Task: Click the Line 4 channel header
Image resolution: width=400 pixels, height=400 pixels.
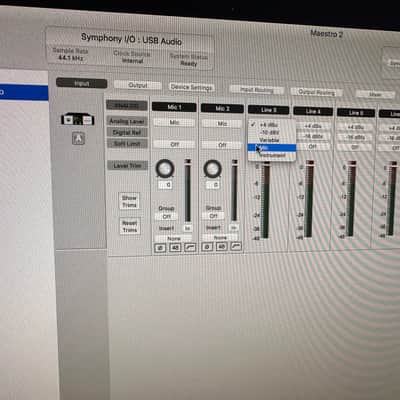Action: tap(313, 111)
